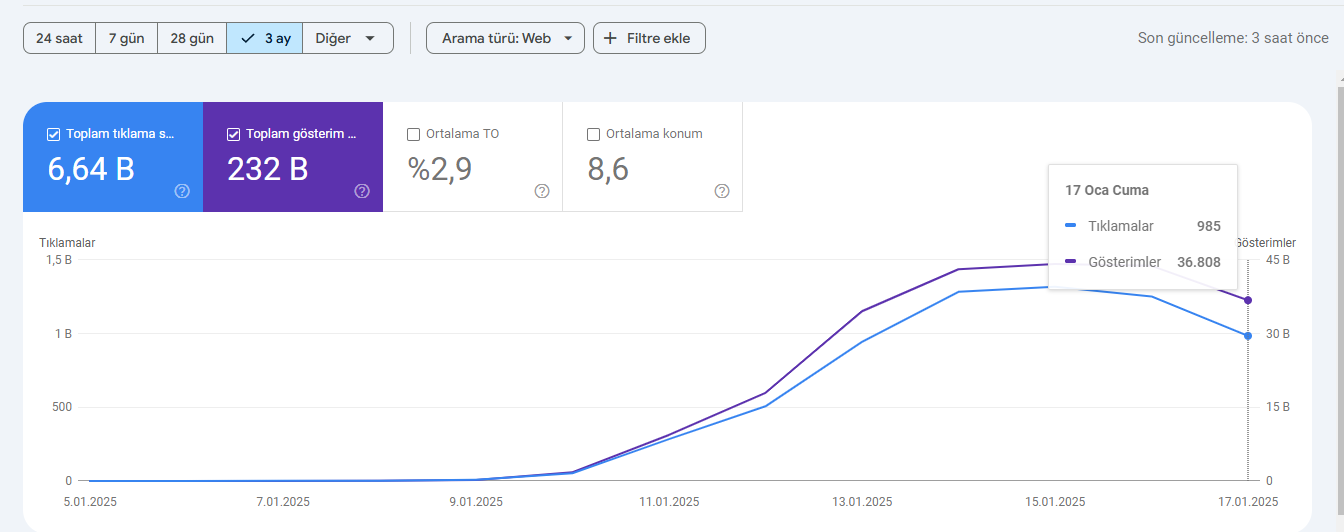This screenshot has width=1344, height=532.
Task: Click help icon on Toplam tıklama card
Action: click(182, 191)
